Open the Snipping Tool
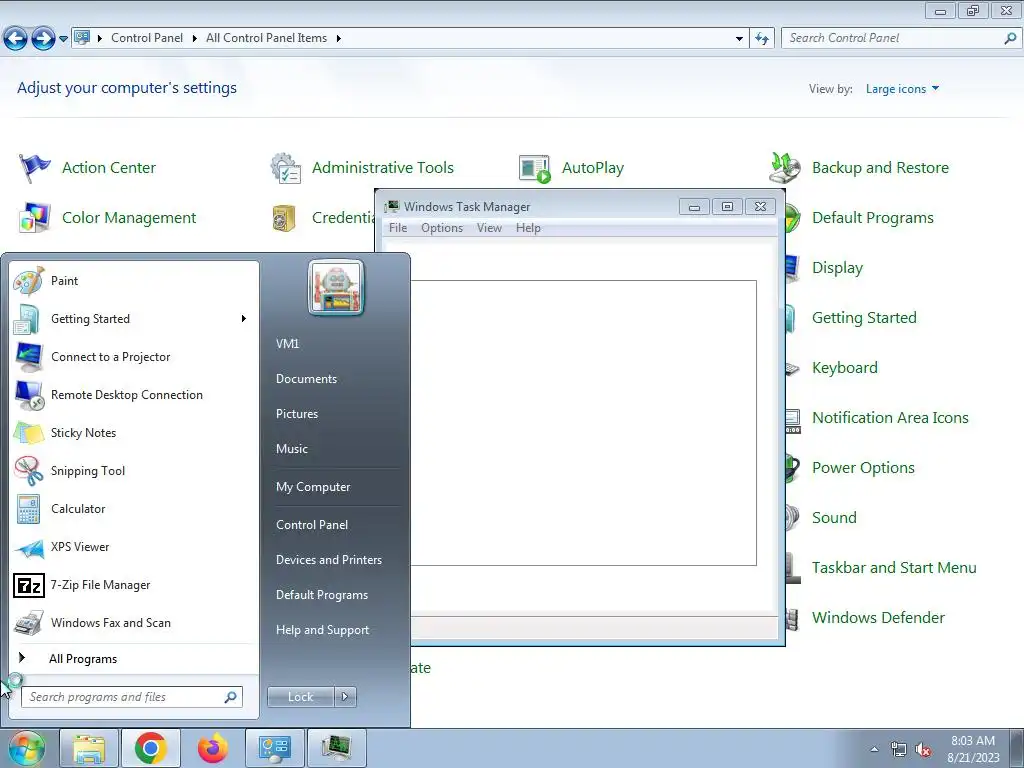Viewport: 1024px width, 768px height. (88, 471)
